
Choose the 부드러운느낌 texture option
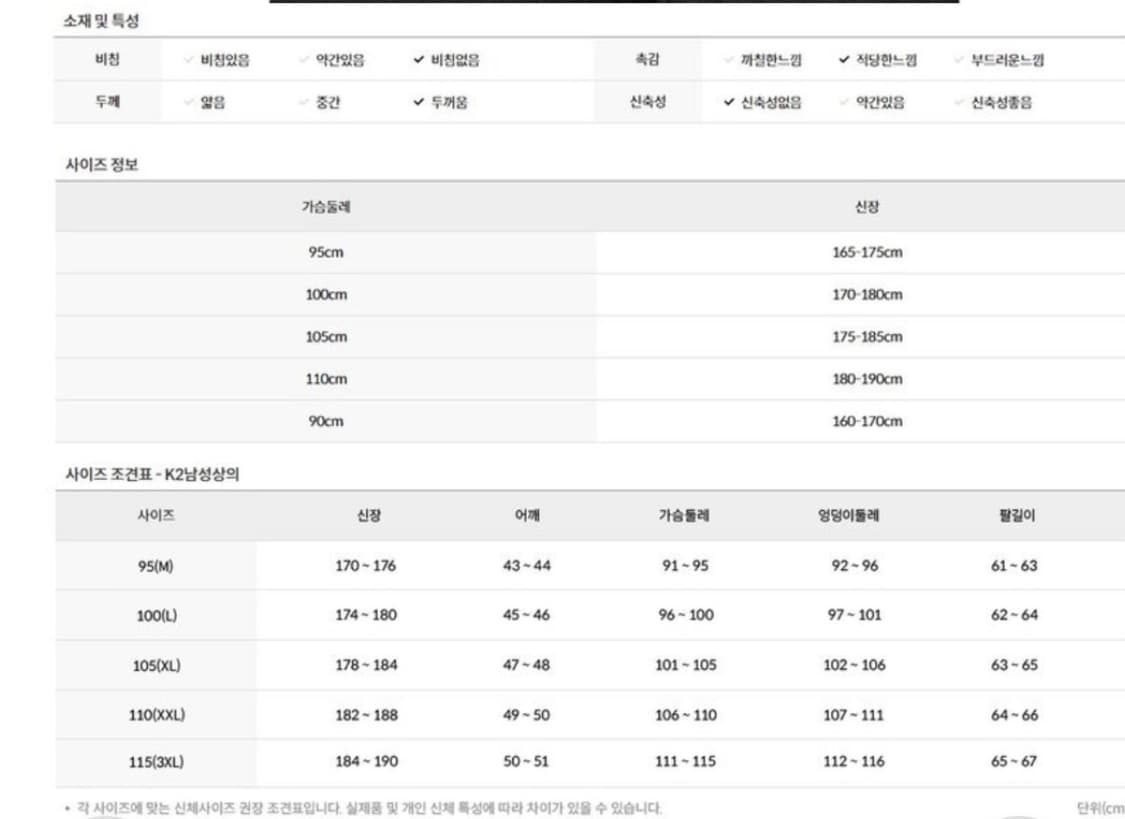click(999, 60)
